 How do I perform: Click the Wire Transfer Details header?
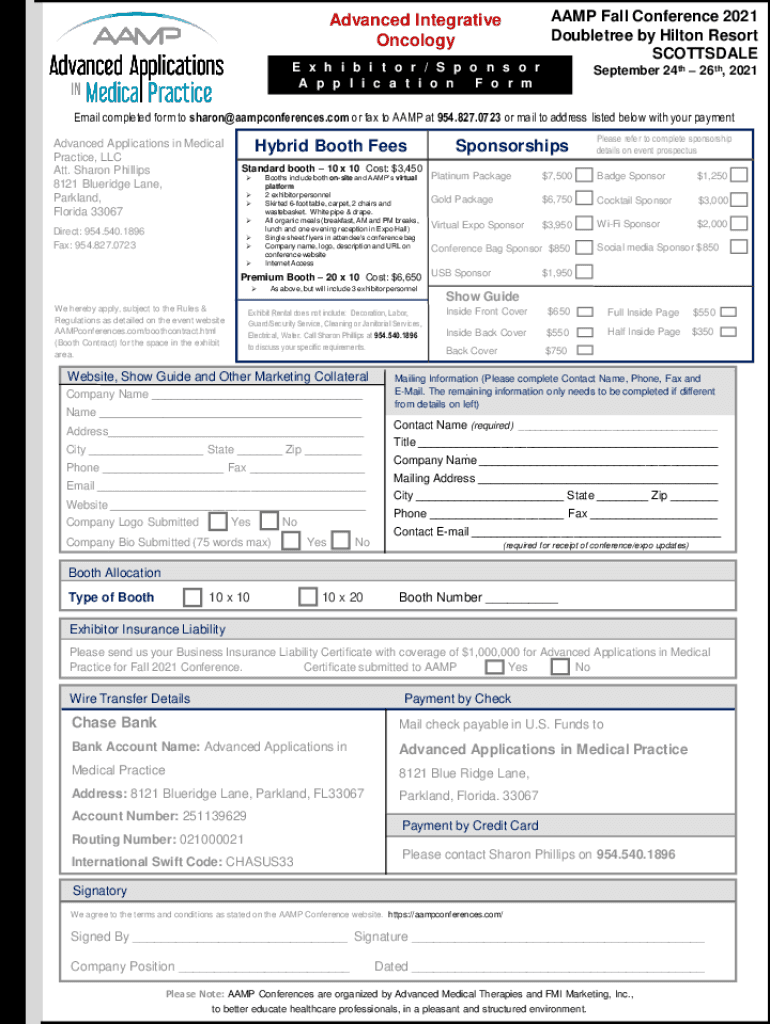click(130, 699)
